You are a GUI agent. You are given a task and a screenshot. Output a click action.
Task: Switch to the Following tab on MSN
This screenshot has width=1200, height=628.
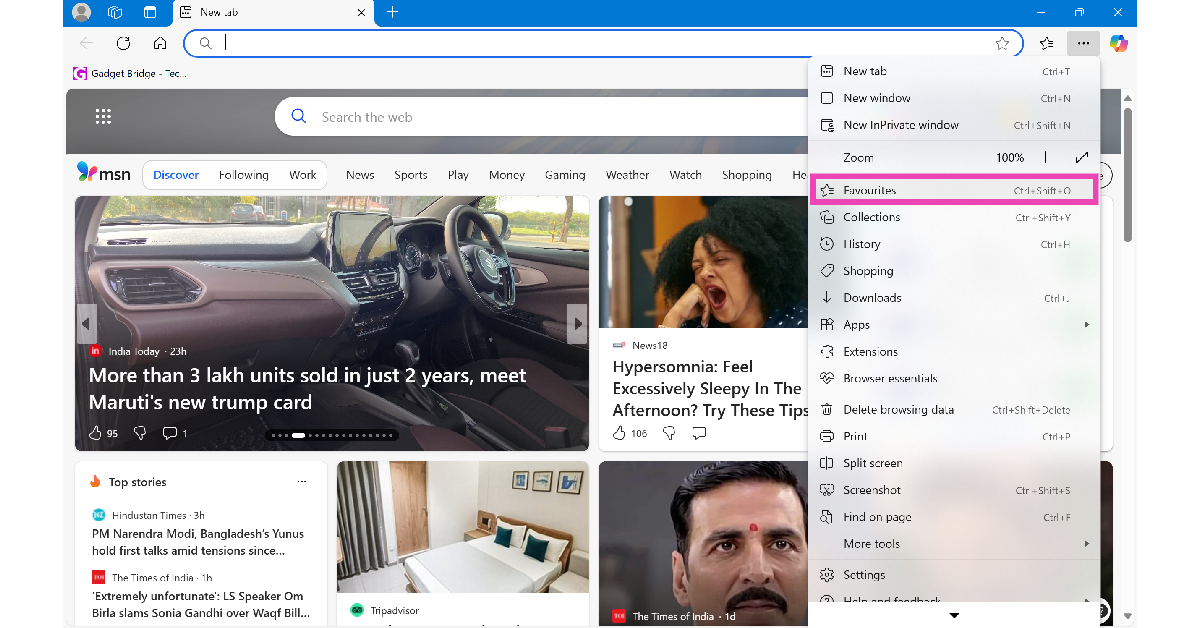243,175
